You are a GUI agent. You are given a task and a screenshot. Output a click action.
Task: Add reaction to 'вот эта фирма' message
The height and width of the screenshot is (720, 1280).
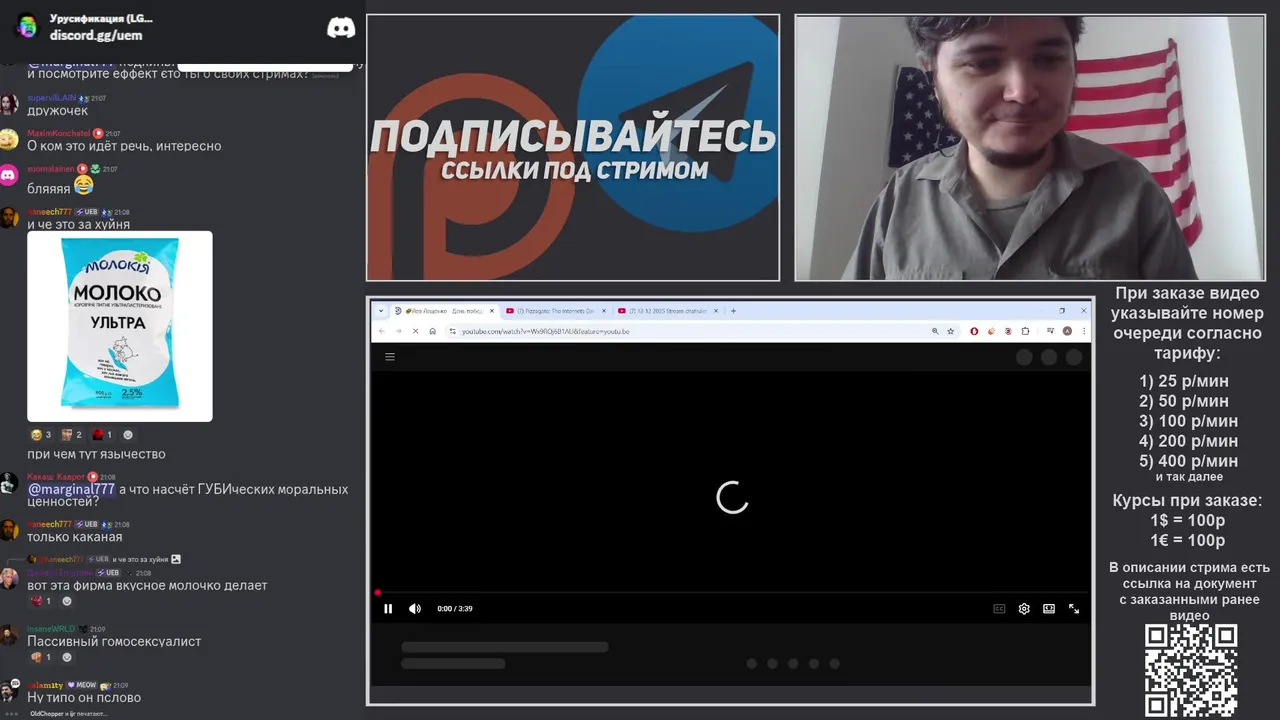pyautogui.click(x=67, y=601)
